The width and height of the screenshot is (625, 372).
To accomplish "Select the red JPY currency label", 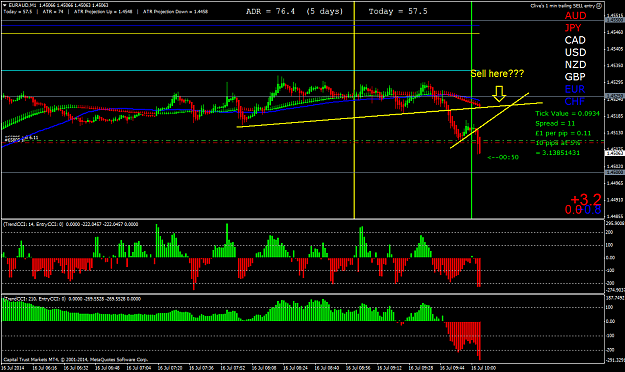I will click(573, 28).
